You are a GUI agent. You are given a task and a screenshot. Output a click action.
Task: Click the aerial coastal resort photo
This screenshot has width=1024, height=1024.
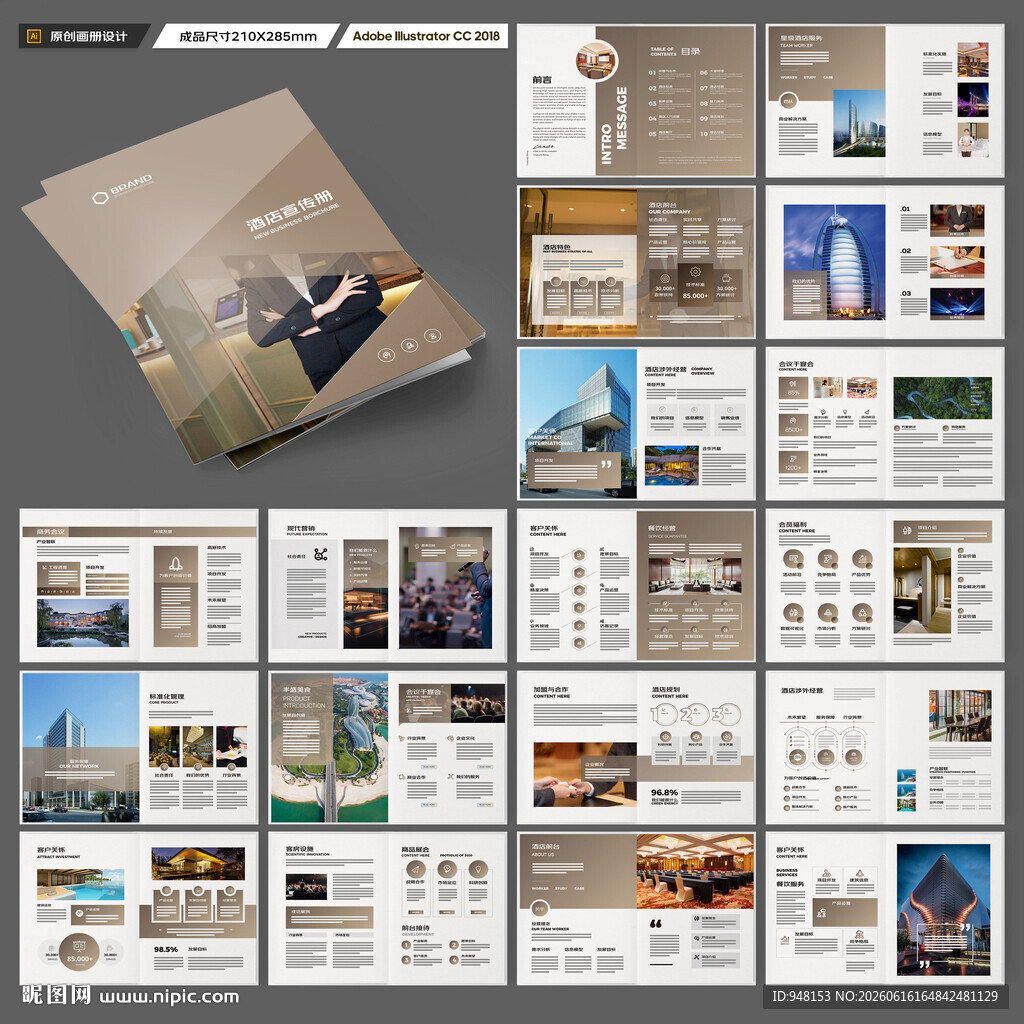[x=329, y=747]
